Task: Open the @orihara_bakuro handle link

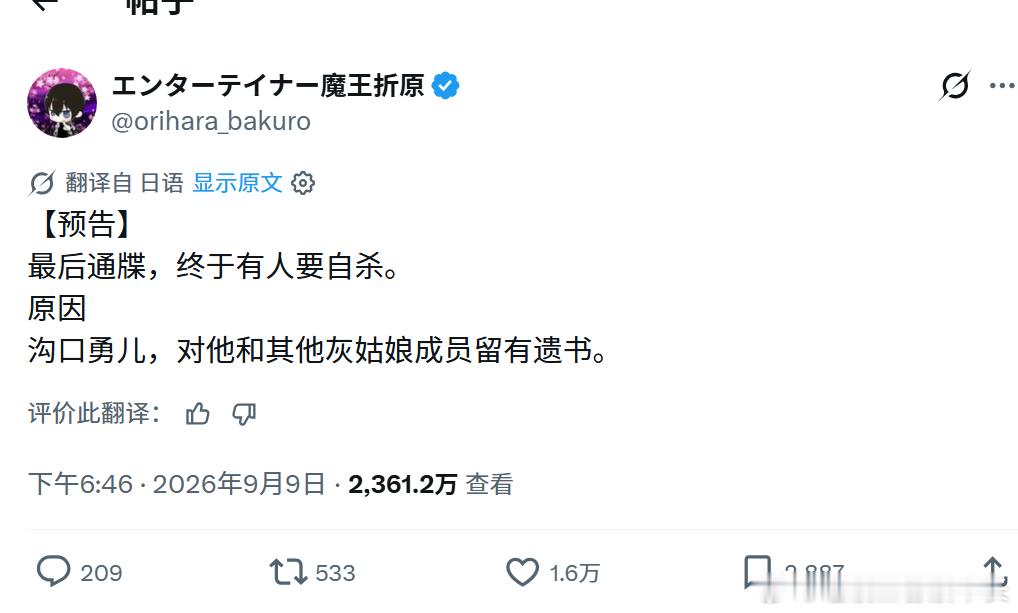Action: [x=211, y=121]
